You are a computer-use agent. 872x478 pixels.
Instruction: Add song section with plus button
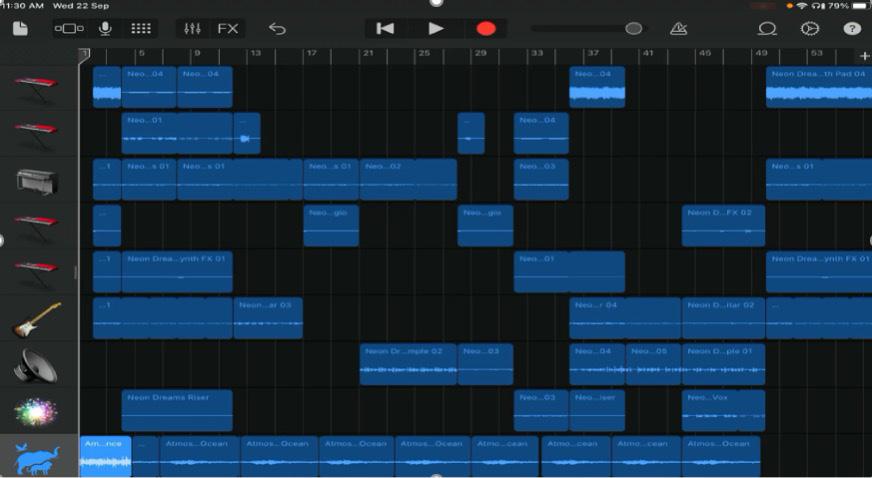864,56
